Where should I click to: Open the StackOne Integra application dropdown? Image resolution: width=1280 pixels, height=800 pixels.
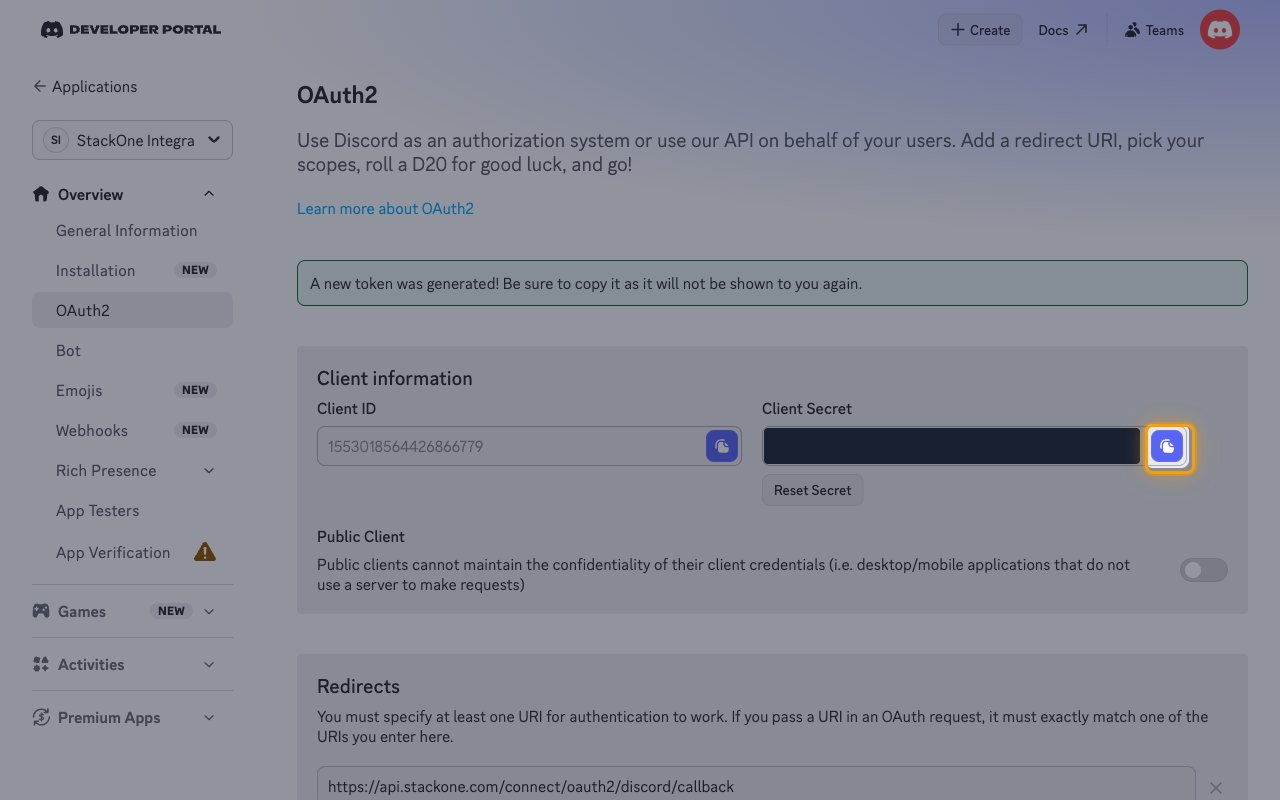[x=132, y=140]
